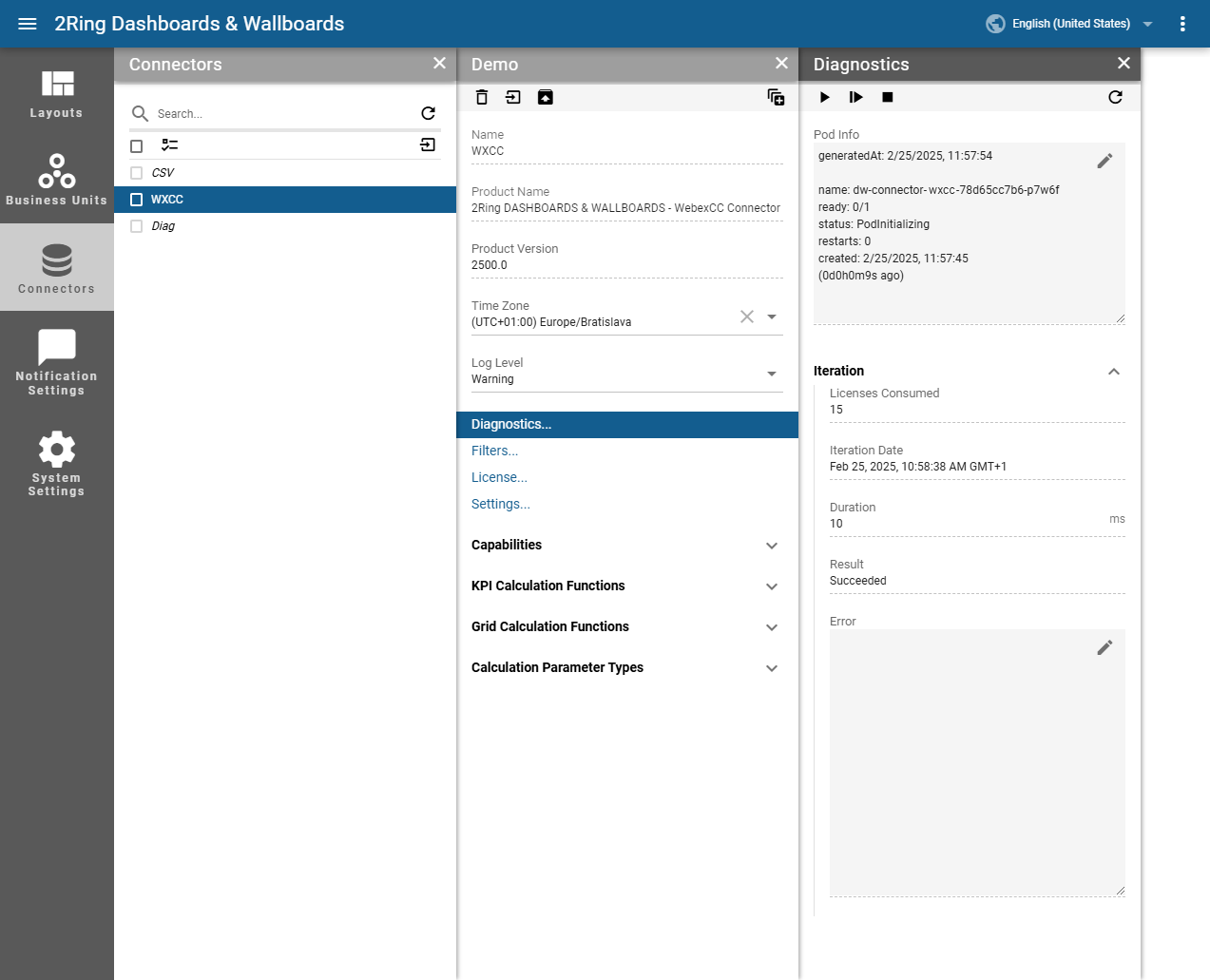Screen dimensions: 1210x980
Task: Open the Settings... link
Action: (501, 505)
